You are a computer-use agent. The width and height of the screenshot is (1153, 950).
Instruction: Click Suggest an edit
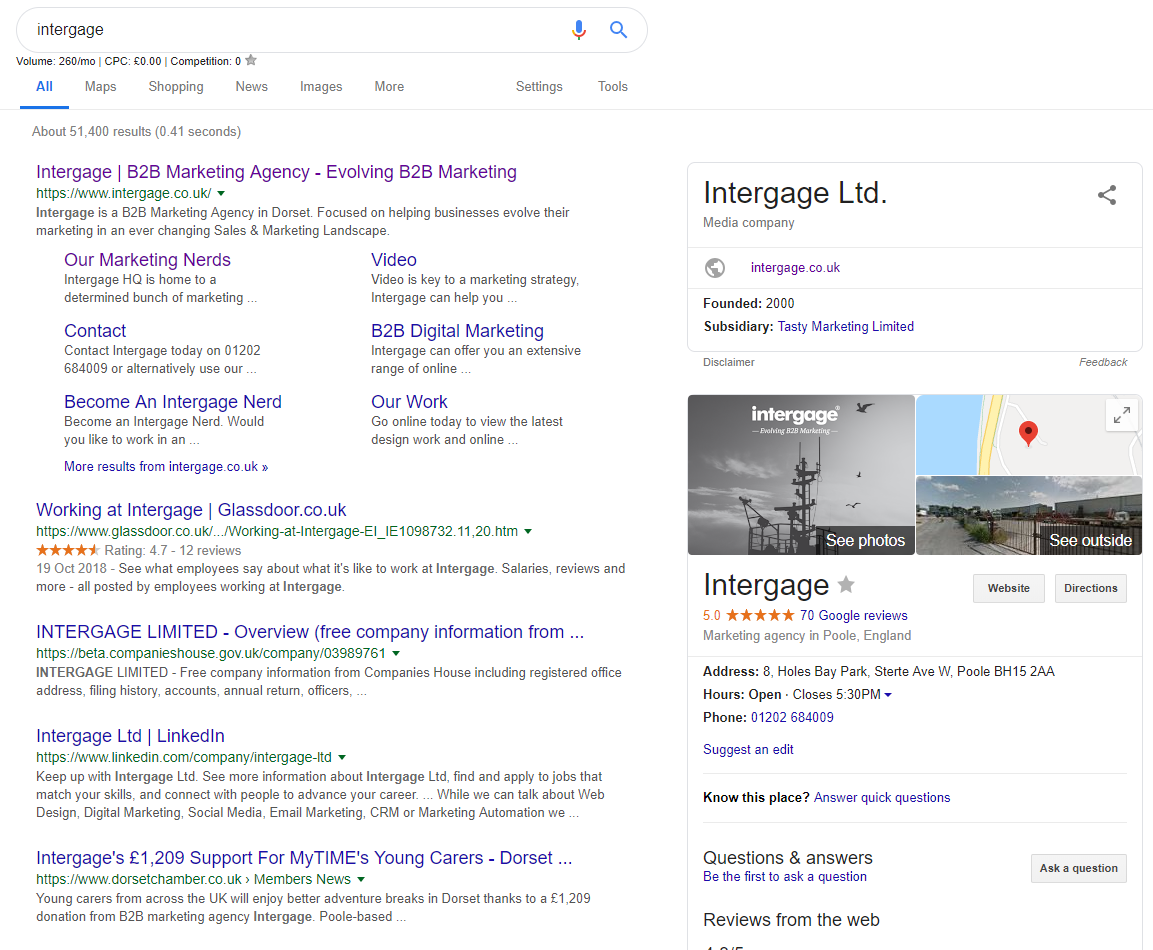[748, 749]
